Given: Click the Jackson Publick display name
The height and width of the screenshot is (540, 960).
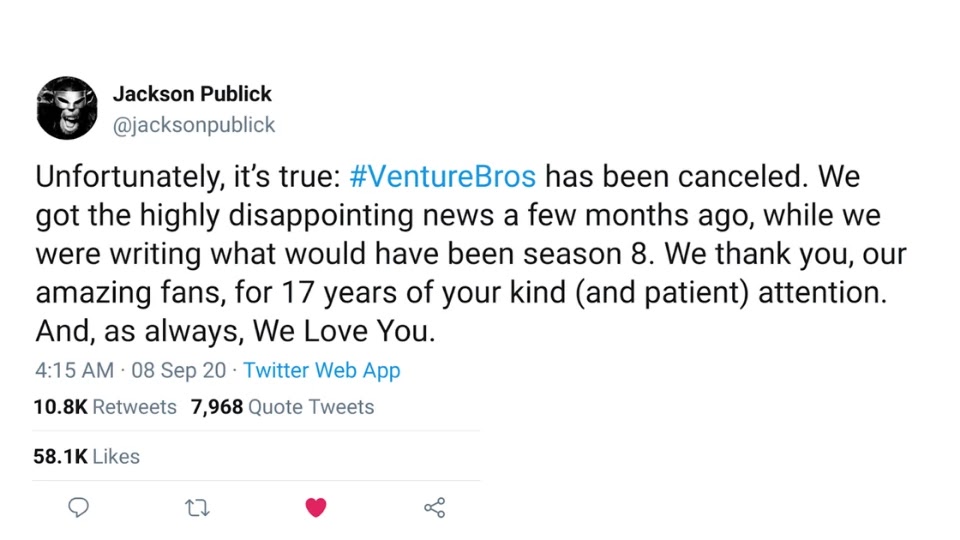Looking at the screenshot, I should [192, 94].
